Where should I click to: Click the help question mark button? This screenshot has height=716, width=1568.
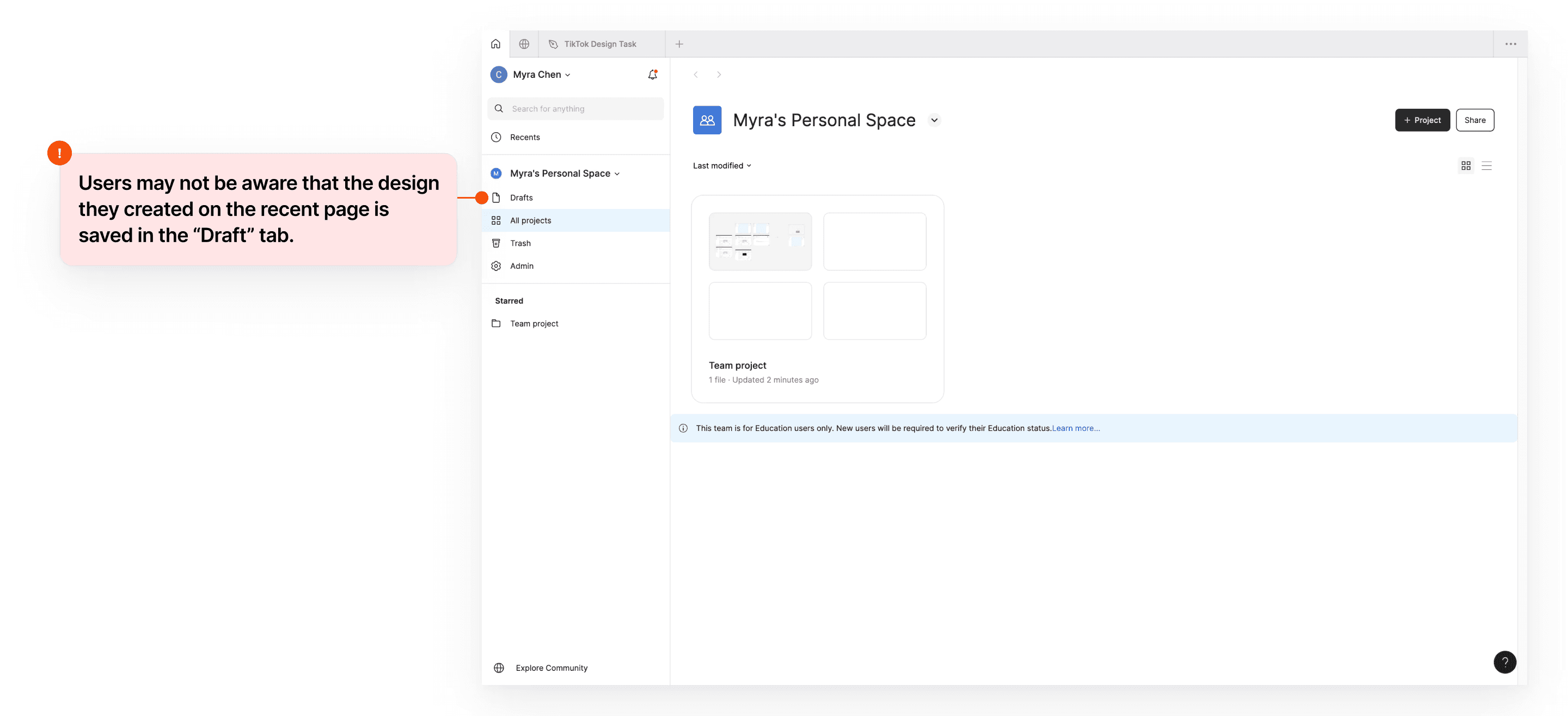(x=1504, y=662)
